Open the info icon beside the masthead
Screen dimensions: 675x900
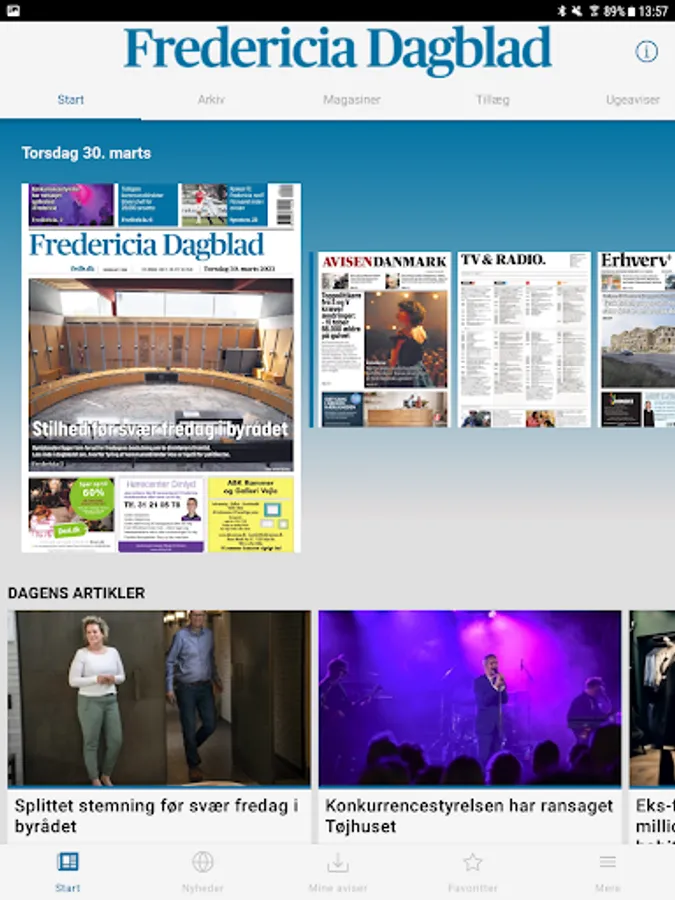click(x=646, y=52)
